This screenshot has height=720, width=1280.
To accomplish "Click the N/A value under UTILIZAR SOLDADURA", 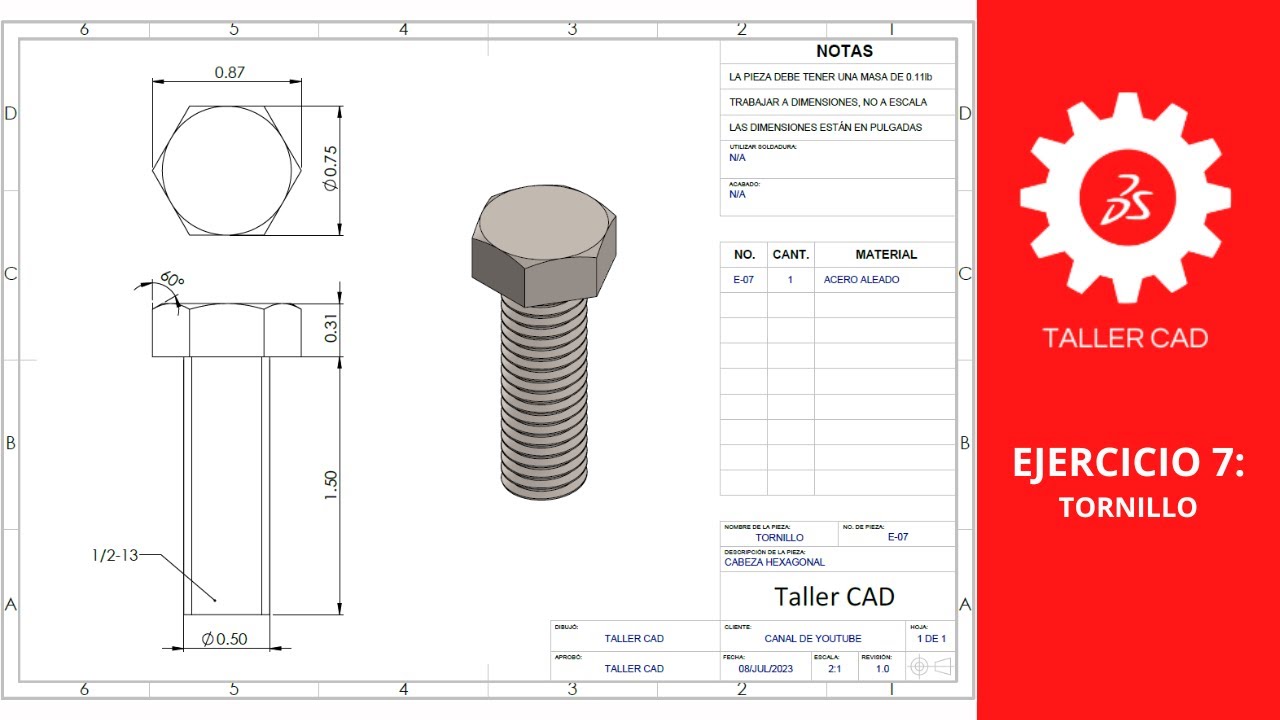I will click(737, 157).
